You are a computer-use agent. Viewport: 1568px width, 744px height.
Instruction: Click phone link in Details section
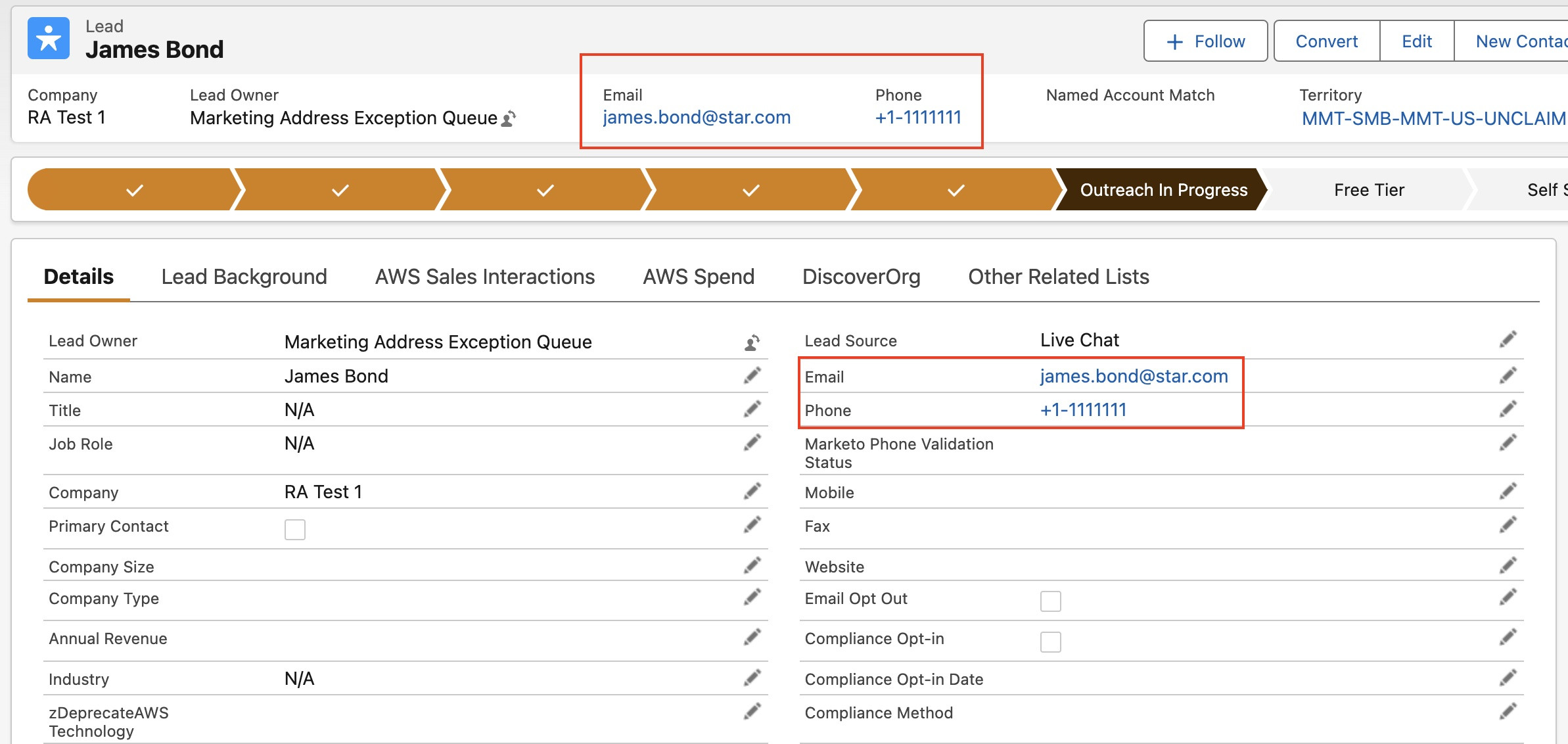[x=1083, y=409]
